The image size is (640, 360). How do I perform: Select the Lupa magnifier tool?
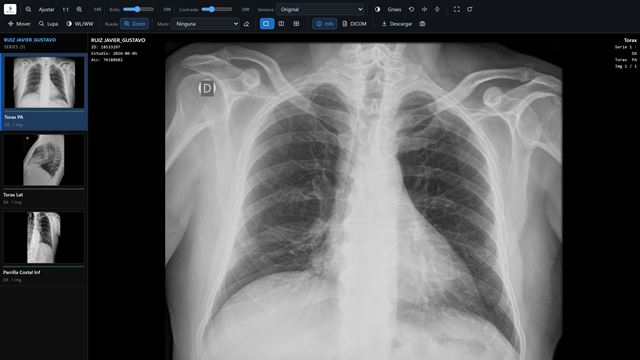[49, 24]
